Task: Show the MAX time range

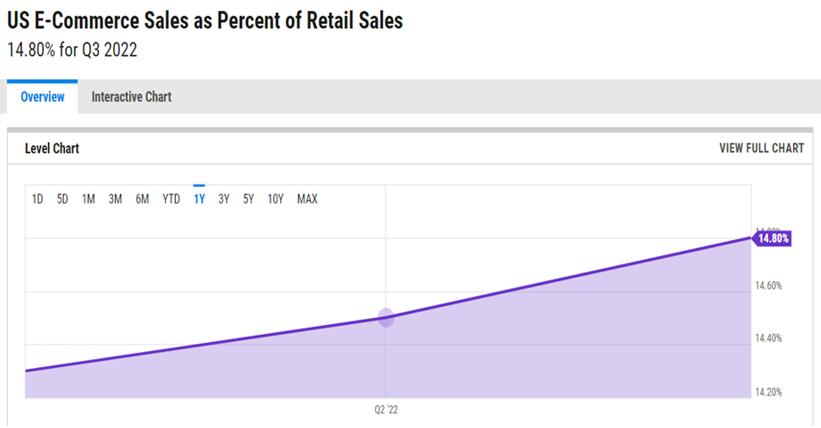Action: point(307,199)
